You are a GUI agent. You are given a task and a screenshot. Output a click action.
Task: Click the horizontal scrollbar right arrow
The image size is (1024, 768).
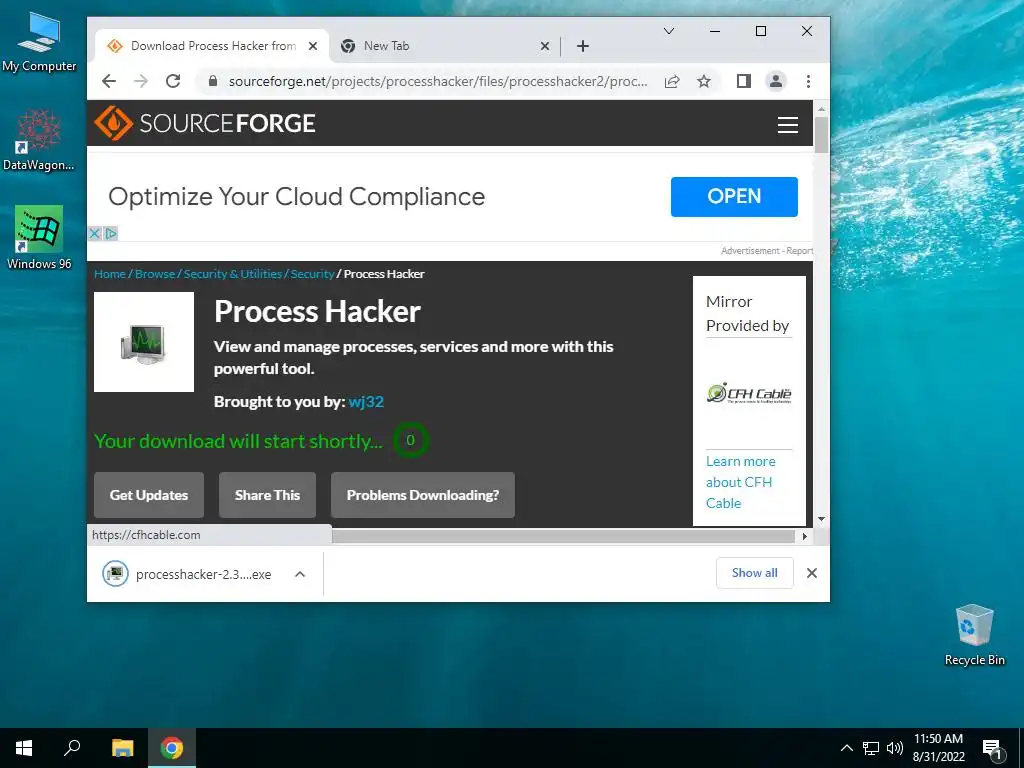click(805, 536)
